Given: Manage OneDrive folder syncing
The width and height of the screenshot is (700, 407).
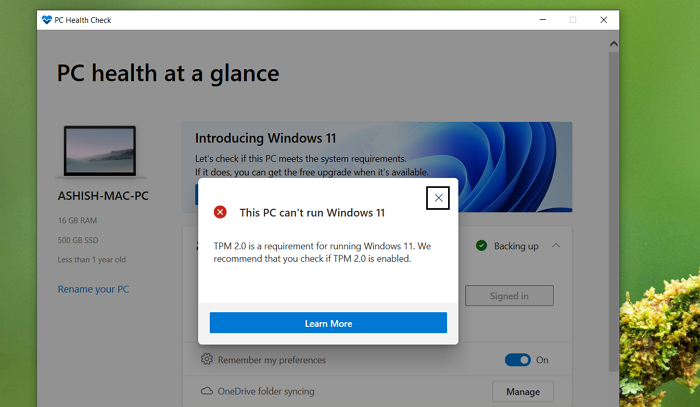Looking at the screenshot, I should pos(522,391).
